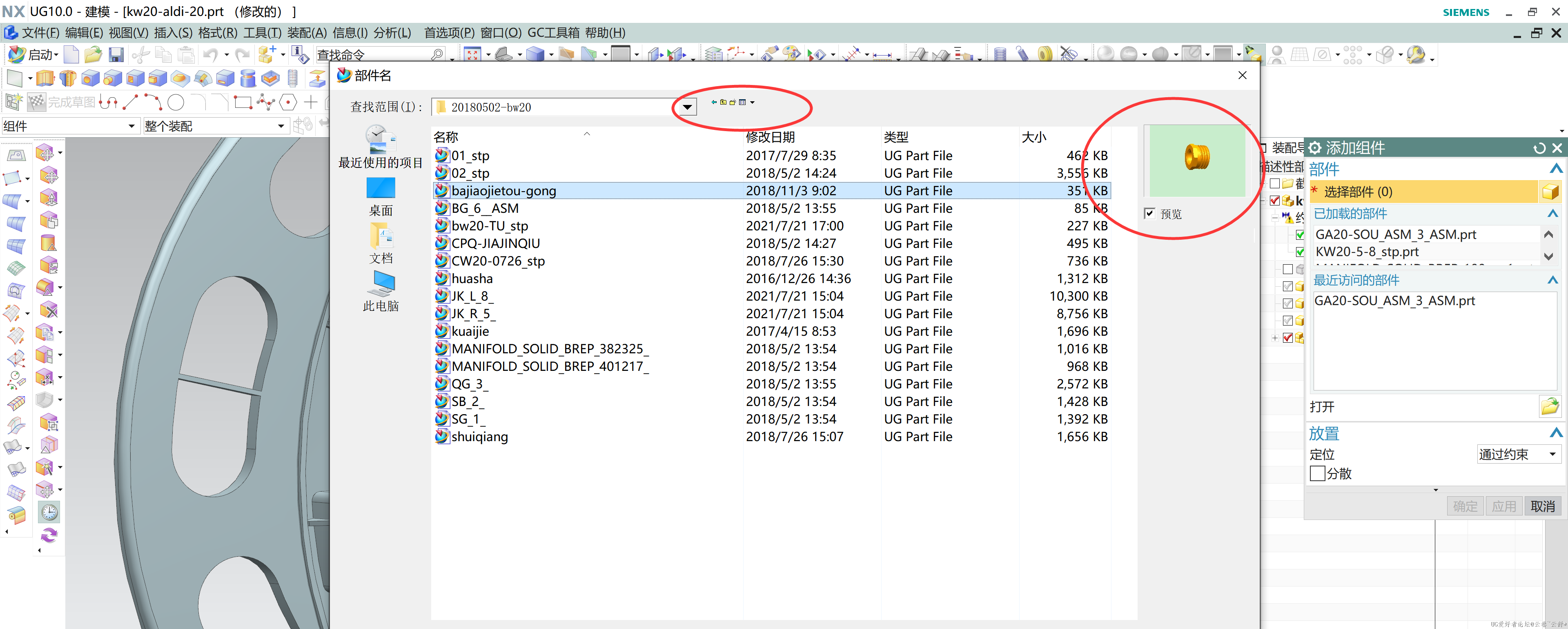Choose the rectangle sketch tool

click(x=243, y=102)
